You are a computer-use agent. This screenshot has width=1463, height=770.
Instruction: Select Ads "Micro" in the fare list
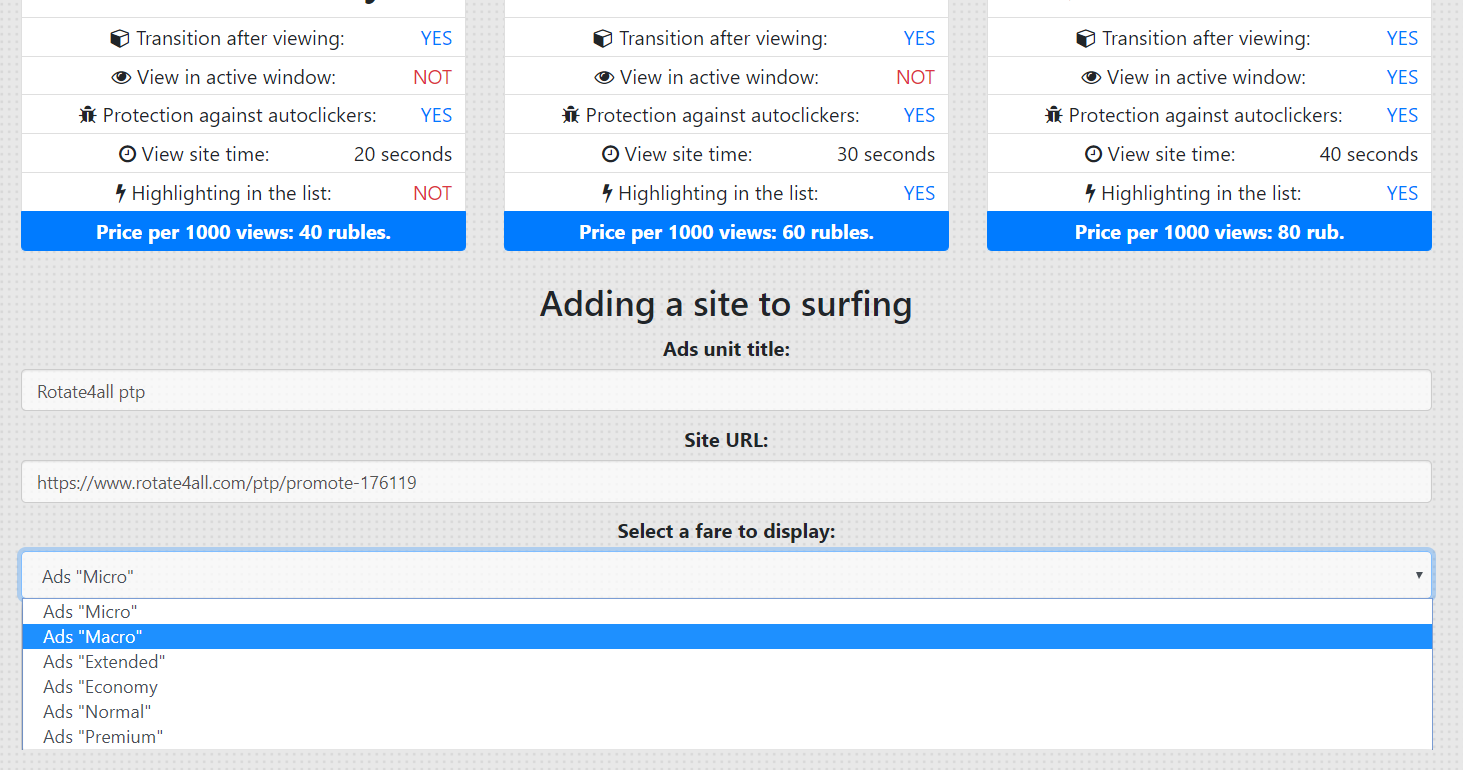90,611
